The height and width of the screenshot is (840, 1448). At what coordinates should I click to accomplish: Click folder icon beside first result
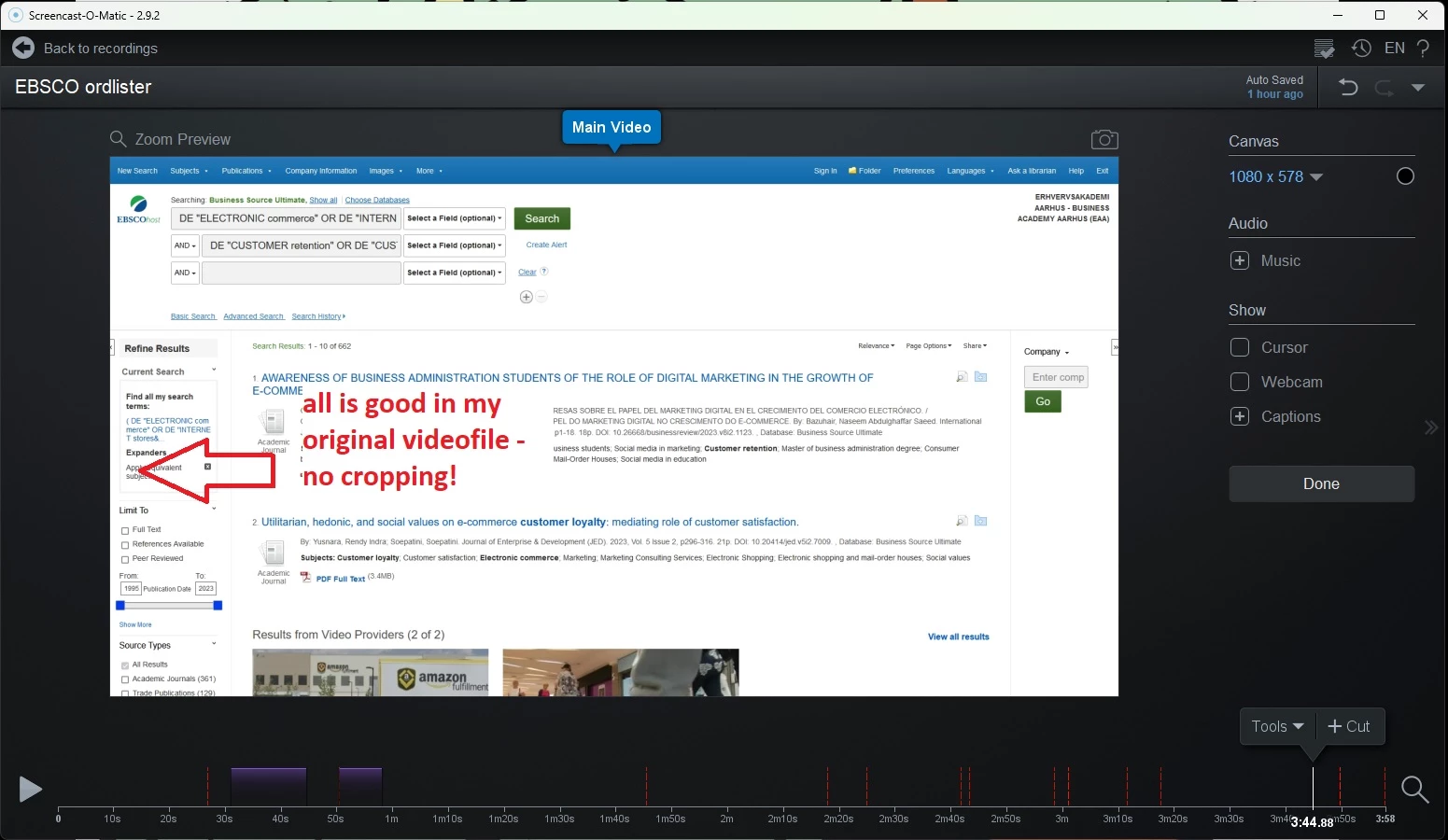980,377
